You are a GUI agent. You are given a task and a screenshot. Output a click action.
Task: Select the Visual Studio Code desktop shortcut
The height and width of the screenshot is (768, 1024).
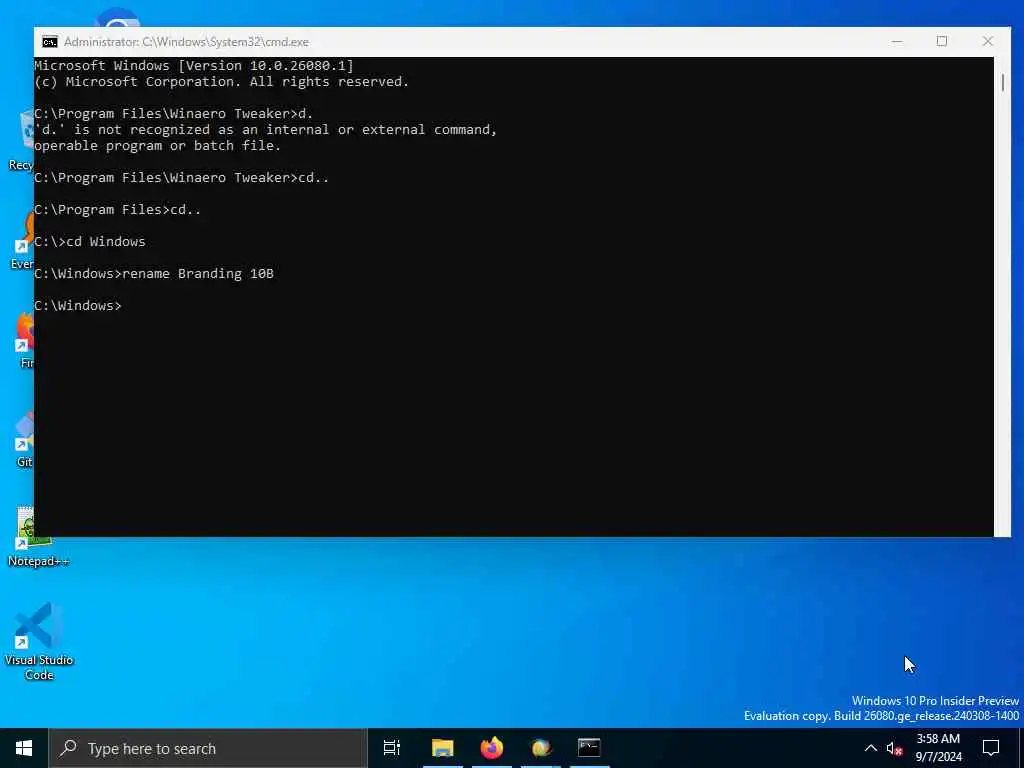coord(39,643)
